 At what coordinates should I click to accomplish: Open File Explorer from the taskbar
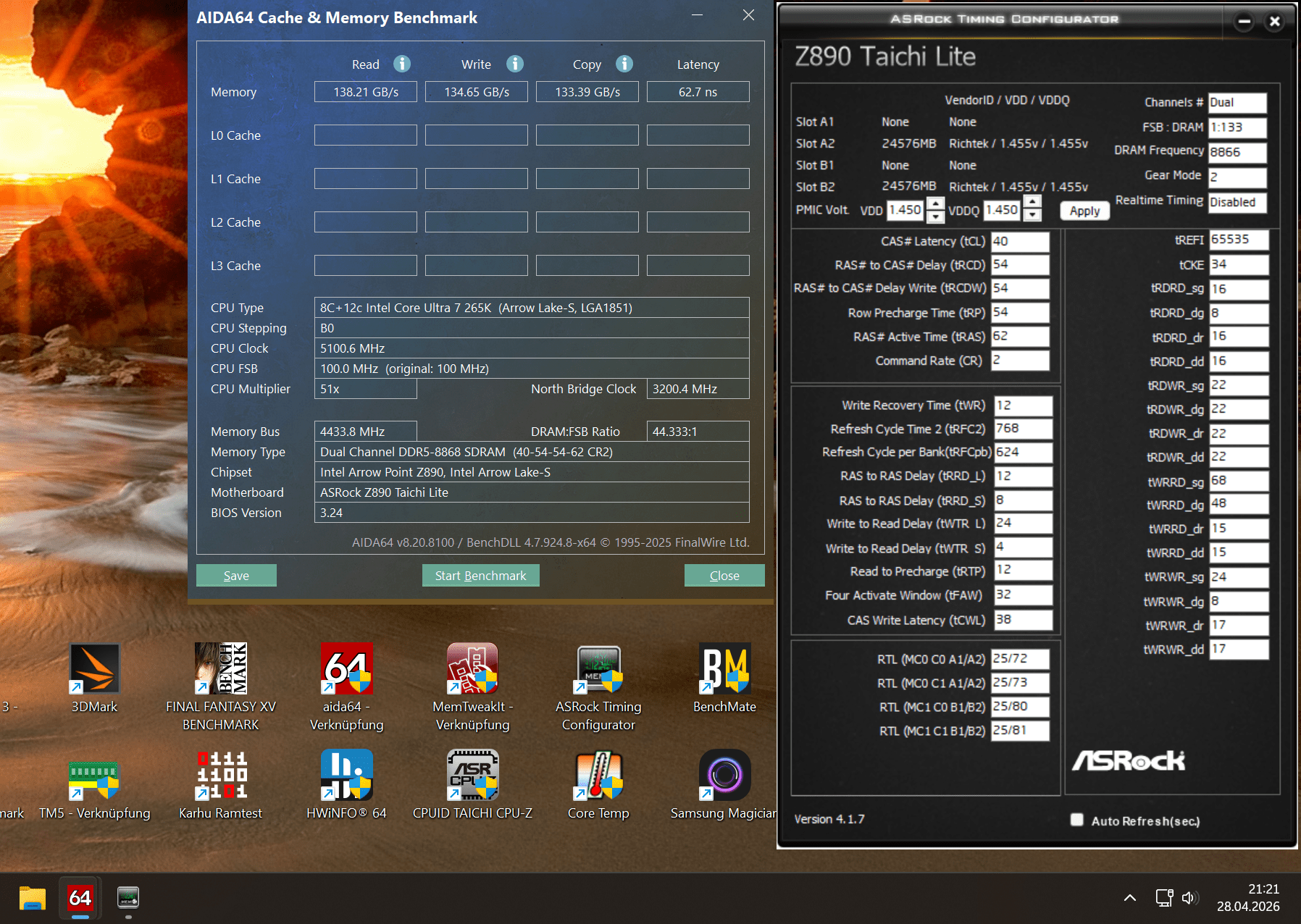(x=32, y=898)
